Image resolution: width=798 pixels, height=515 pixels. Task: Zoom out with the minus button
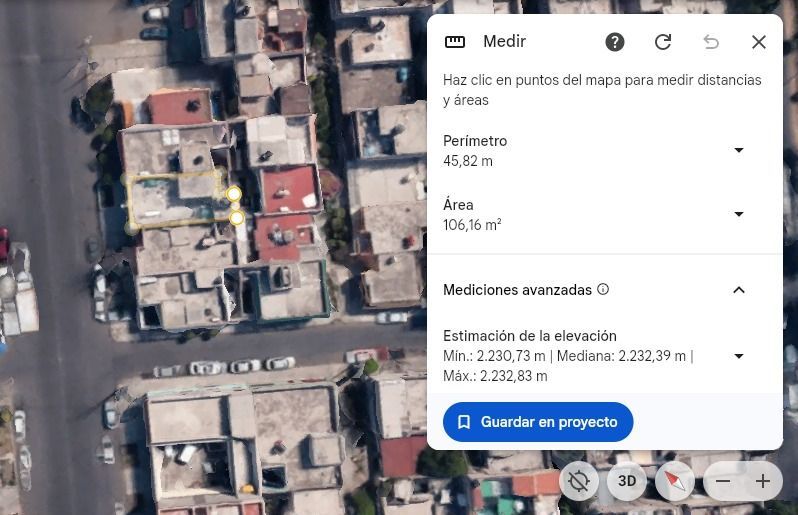(x=723, y=481)
